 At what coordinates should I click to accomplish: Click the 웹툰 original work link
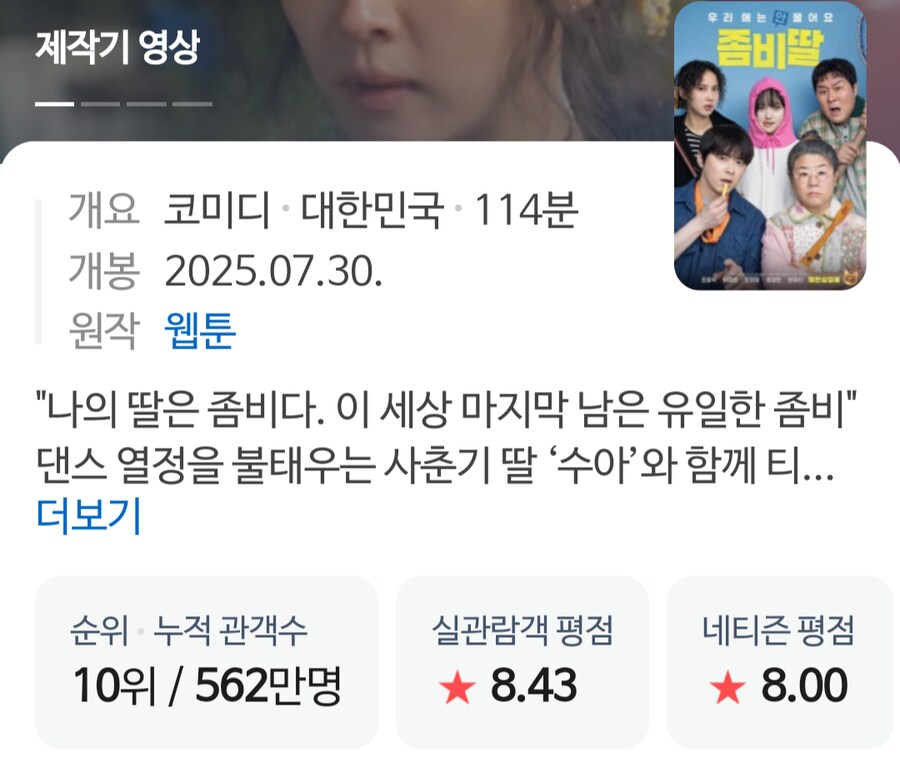click(200, 330)
